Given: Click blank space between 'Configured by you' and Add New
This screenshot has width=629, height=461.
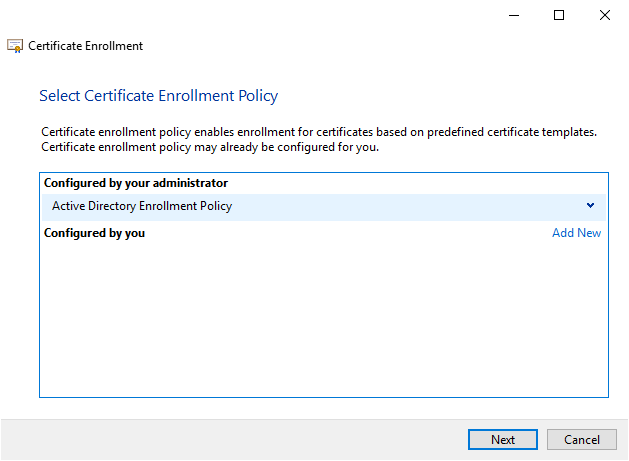Looking at the screenshot, I should pyautogui.click(x=350, y=233).
